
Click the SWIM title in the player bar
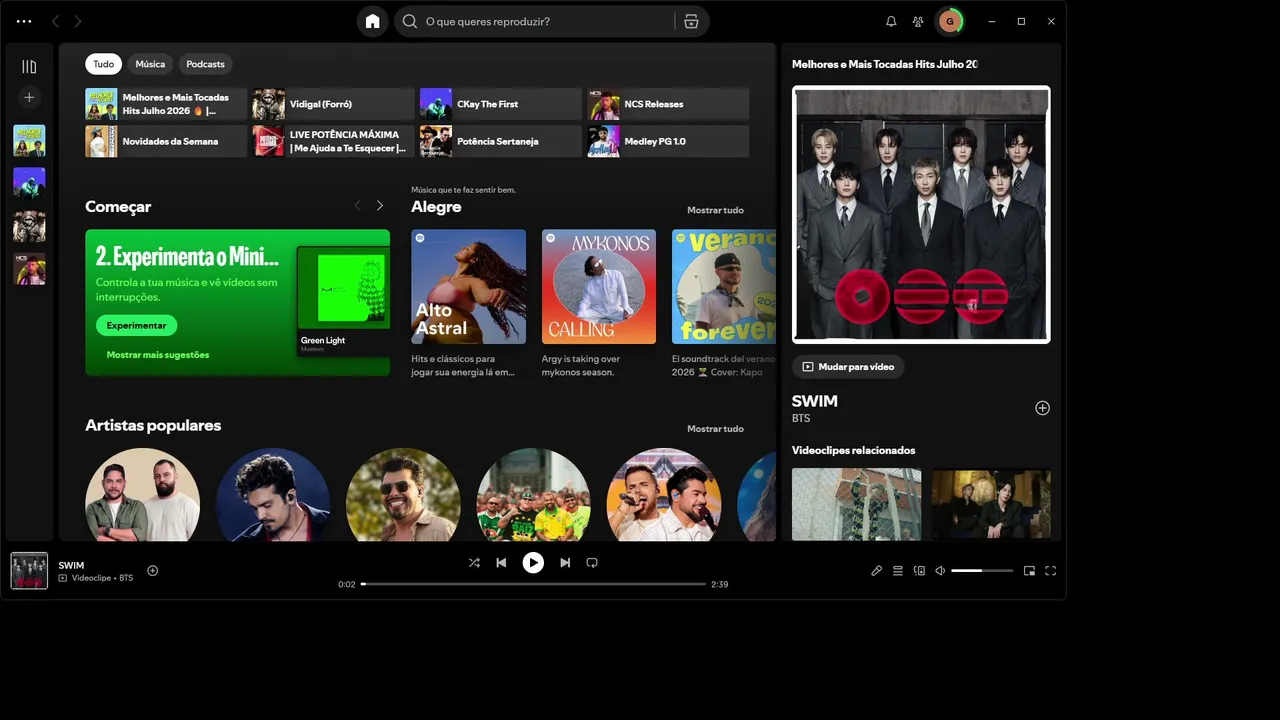pyautogui.click(x=71, y=565)
